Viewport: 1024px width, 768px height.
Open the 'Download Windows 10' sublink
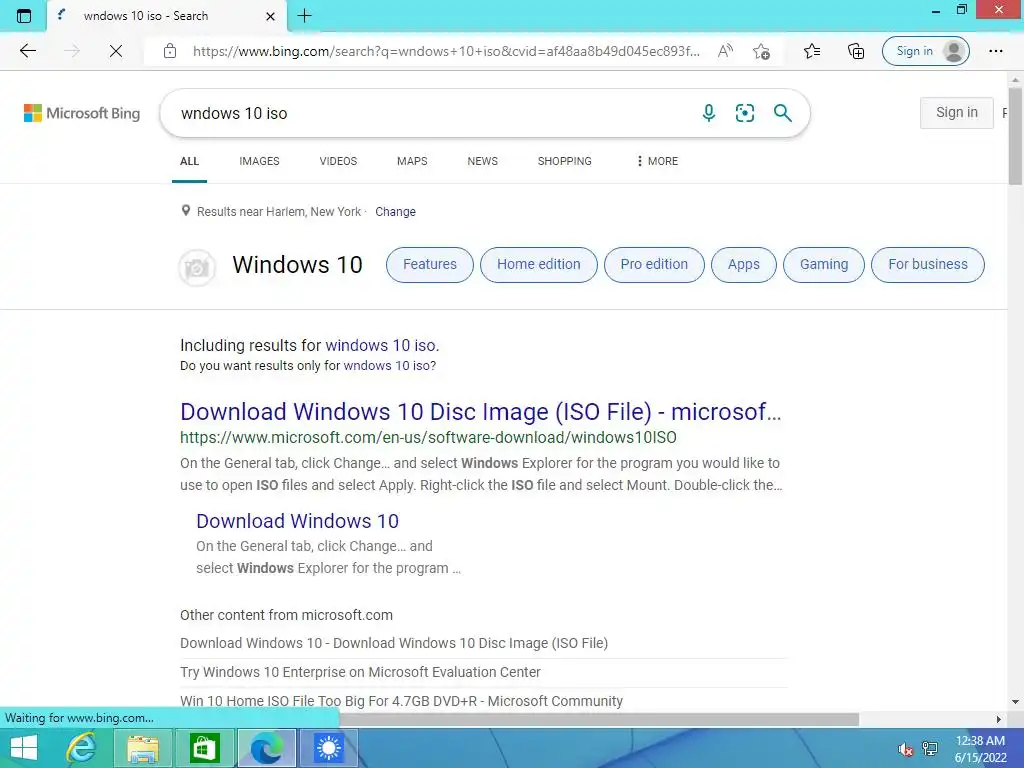tap(297, 521)
